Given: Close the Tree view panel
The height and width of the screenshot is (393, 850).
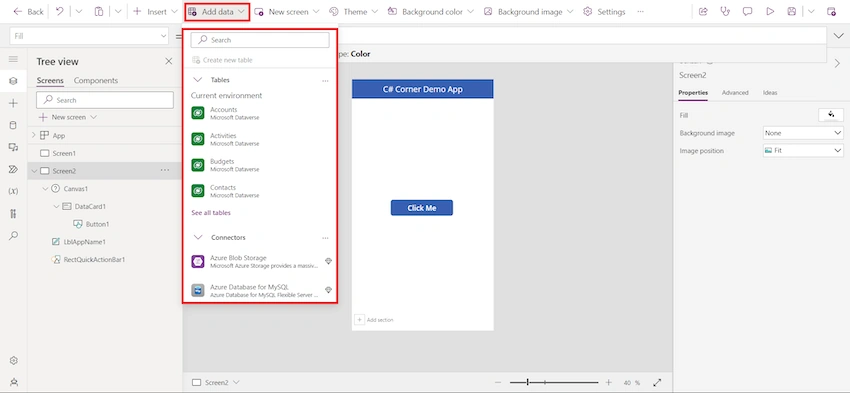Looking at the screenshot, I should pos(169,61).
